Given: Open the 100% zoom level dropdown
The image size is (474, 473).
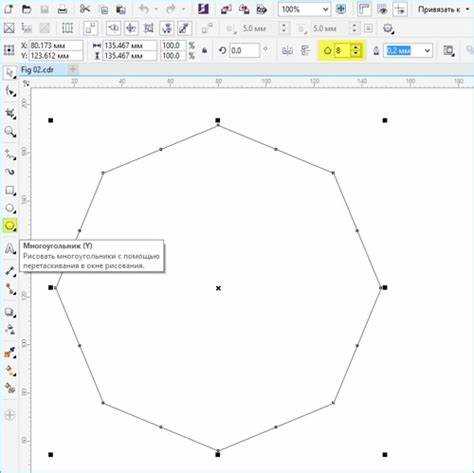Looking at the screenshot, I should [325, 10].
